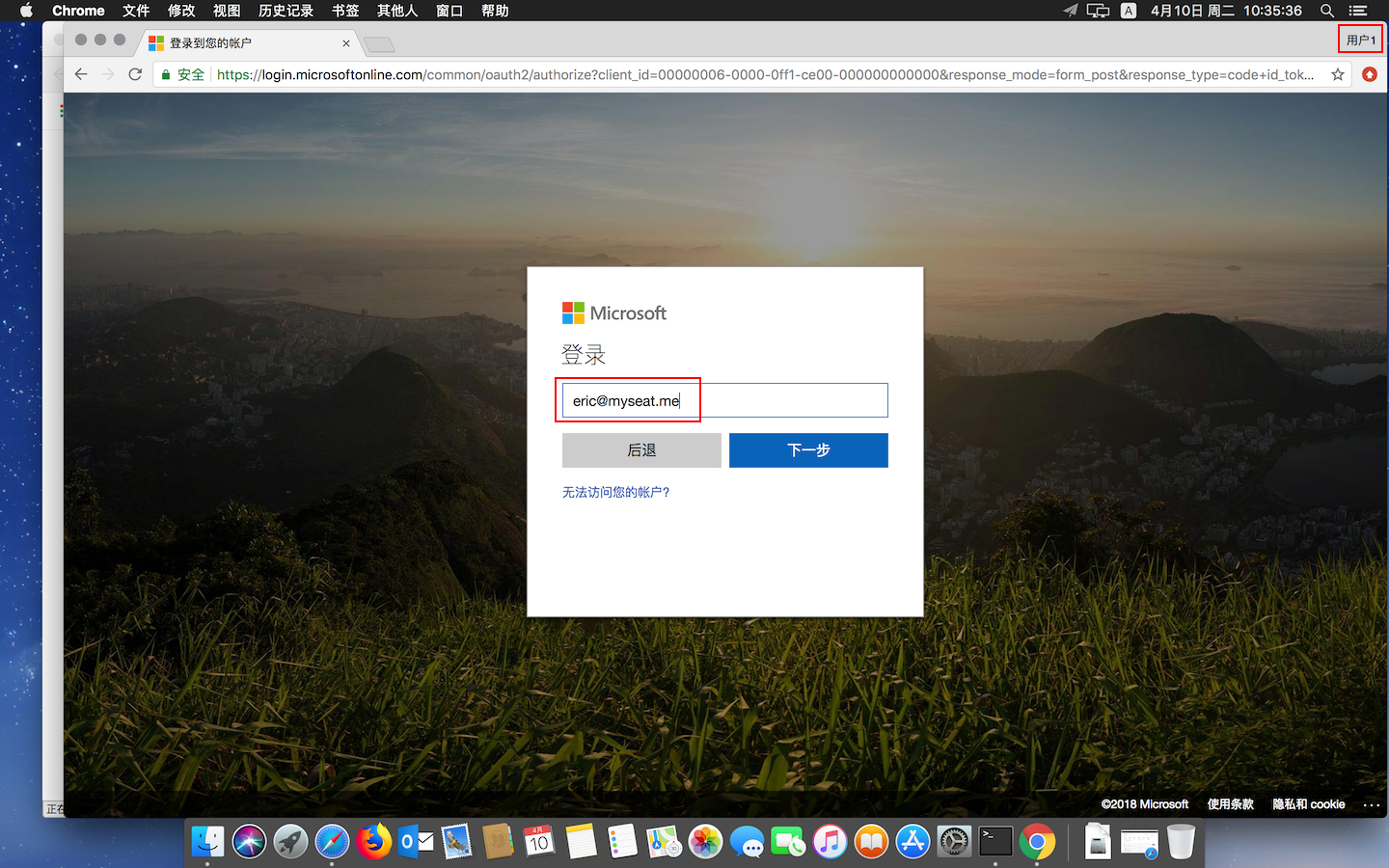Launch Siri from the Dock
The height and width of the screenshot is (868, 1389).
[249, 842]
